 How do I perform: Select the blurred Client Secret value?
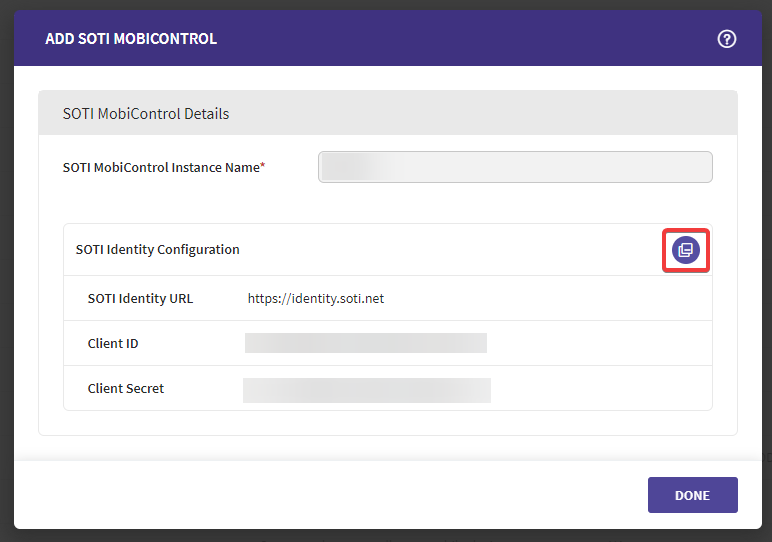click(366, 389)
